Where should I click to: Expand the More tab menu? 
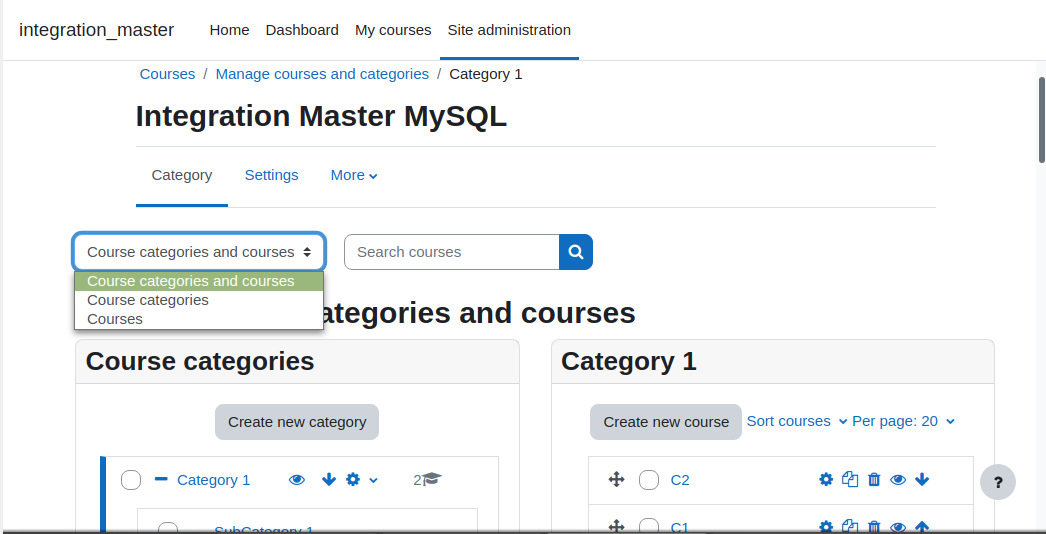(354, 175)
